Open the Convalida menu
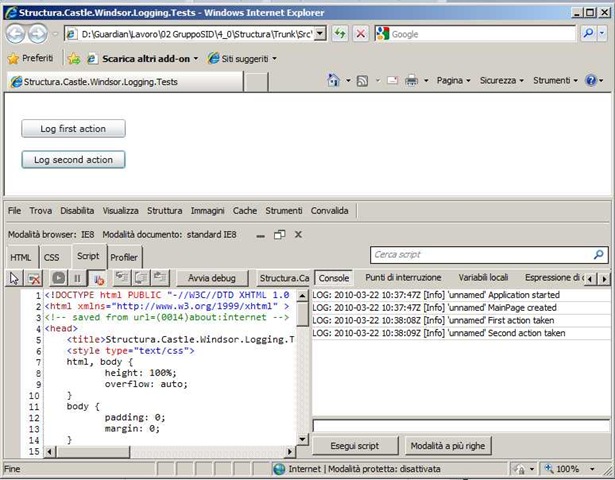This screenshot has width=615, height=480. click(x=329, y=211)
